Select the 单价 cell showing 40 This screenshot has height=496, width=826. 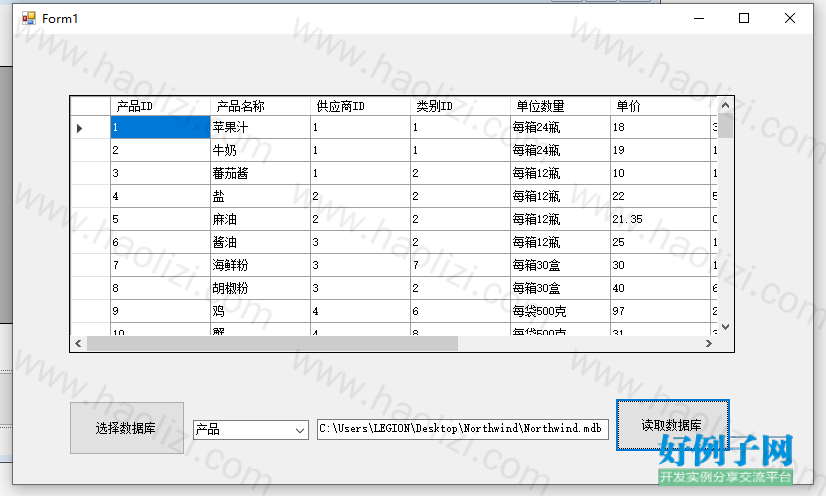661,288
